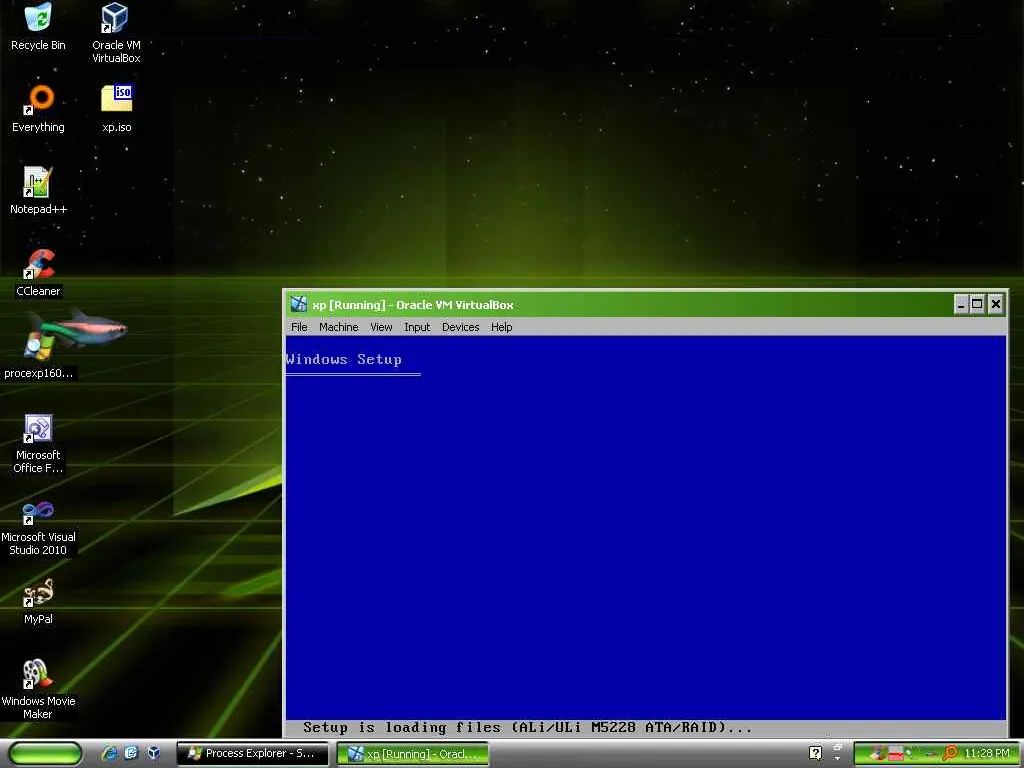Select the Windows Movie Maker desktop shortcut

pyautogui.click(x=38, y=690)
